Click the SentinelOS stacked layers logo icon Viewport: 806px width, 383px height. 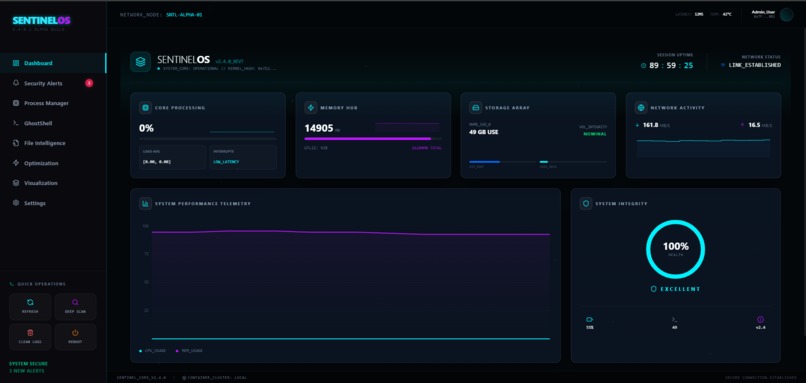140,62
